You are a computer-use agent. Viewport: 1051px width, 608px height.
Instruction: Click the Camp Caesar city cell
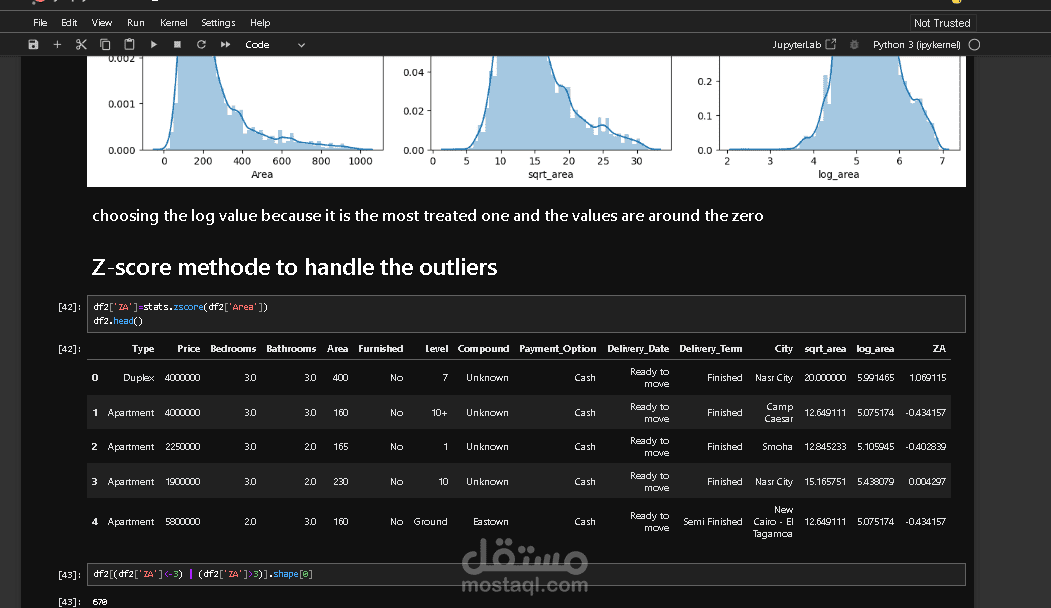(779, 413)
